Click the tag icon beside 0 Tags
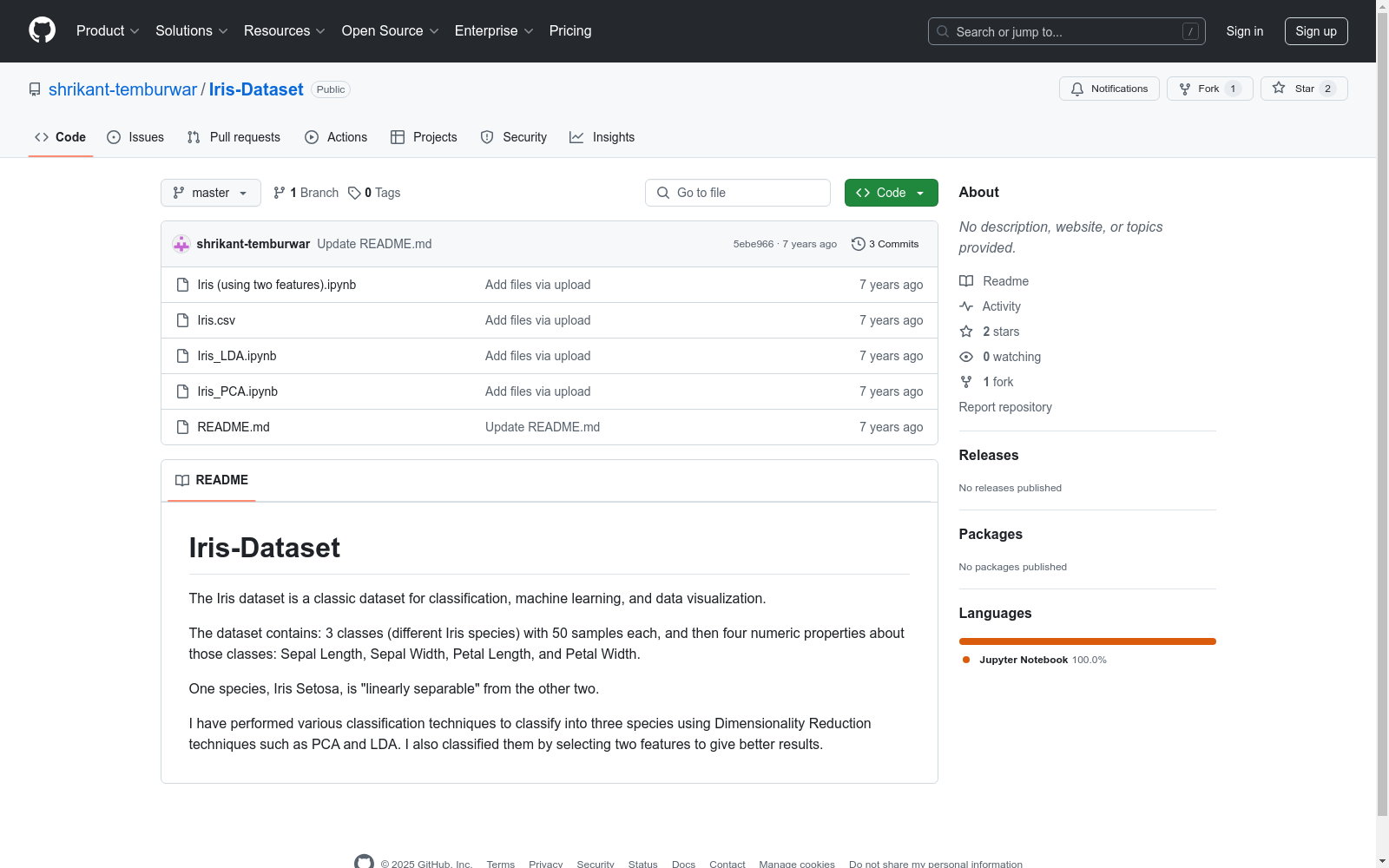The image size is (1389, 868). pos(354,193)
